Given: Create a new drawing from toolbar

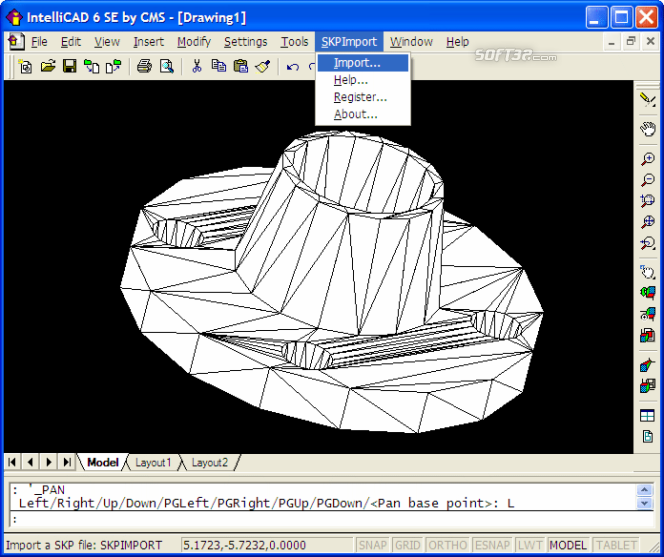Looking at the screenshot, I should coord(25,66).
